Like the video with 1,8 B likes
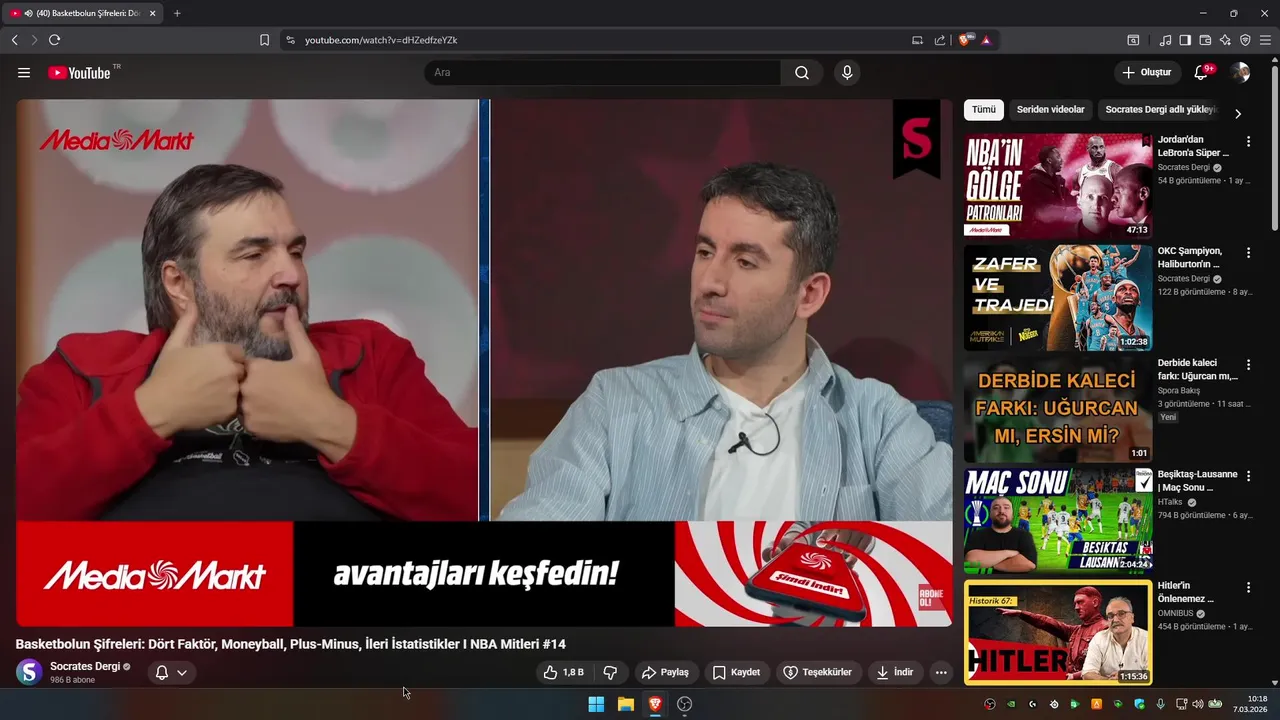This screenshot has width=1280, height=720. tap(563, 672)
